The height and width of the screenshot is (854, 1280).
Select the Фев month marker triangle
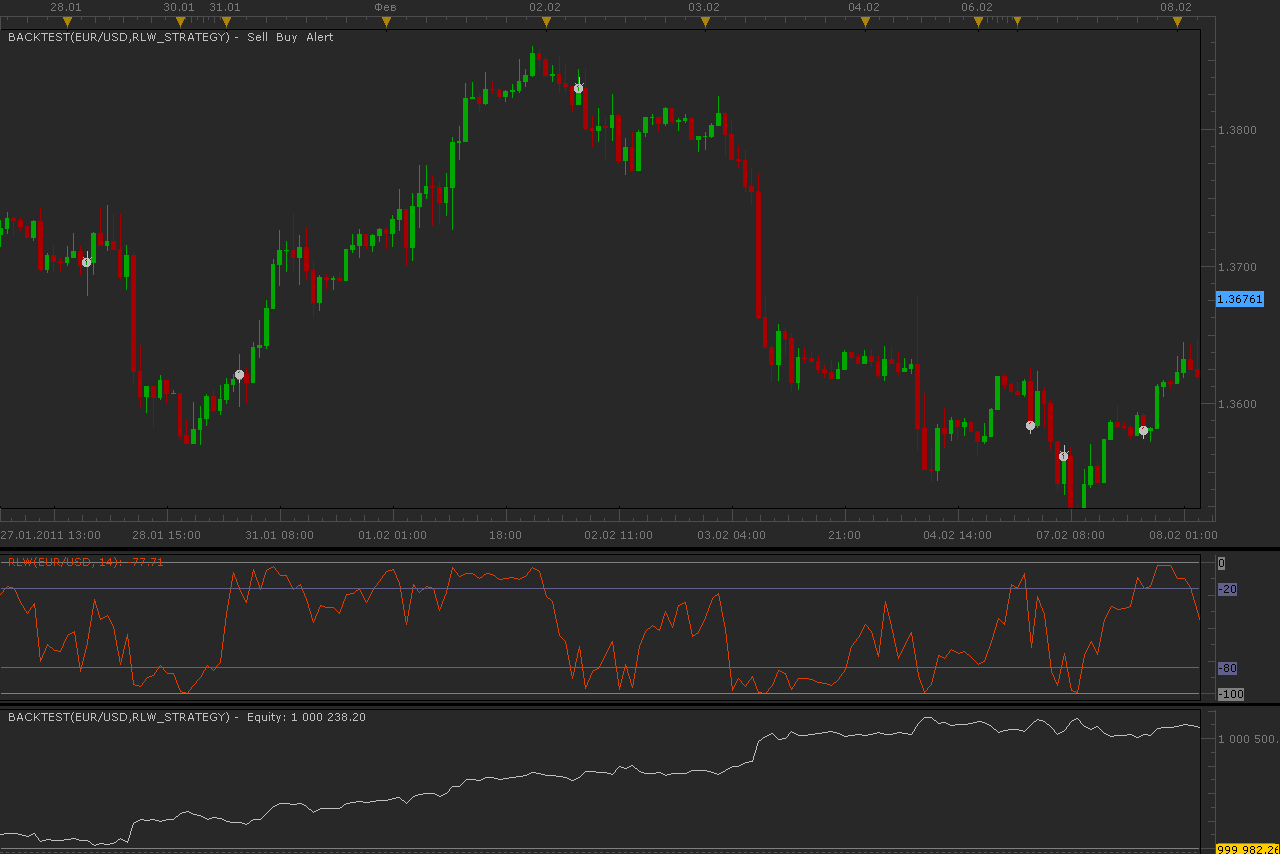tap(387, 21)
